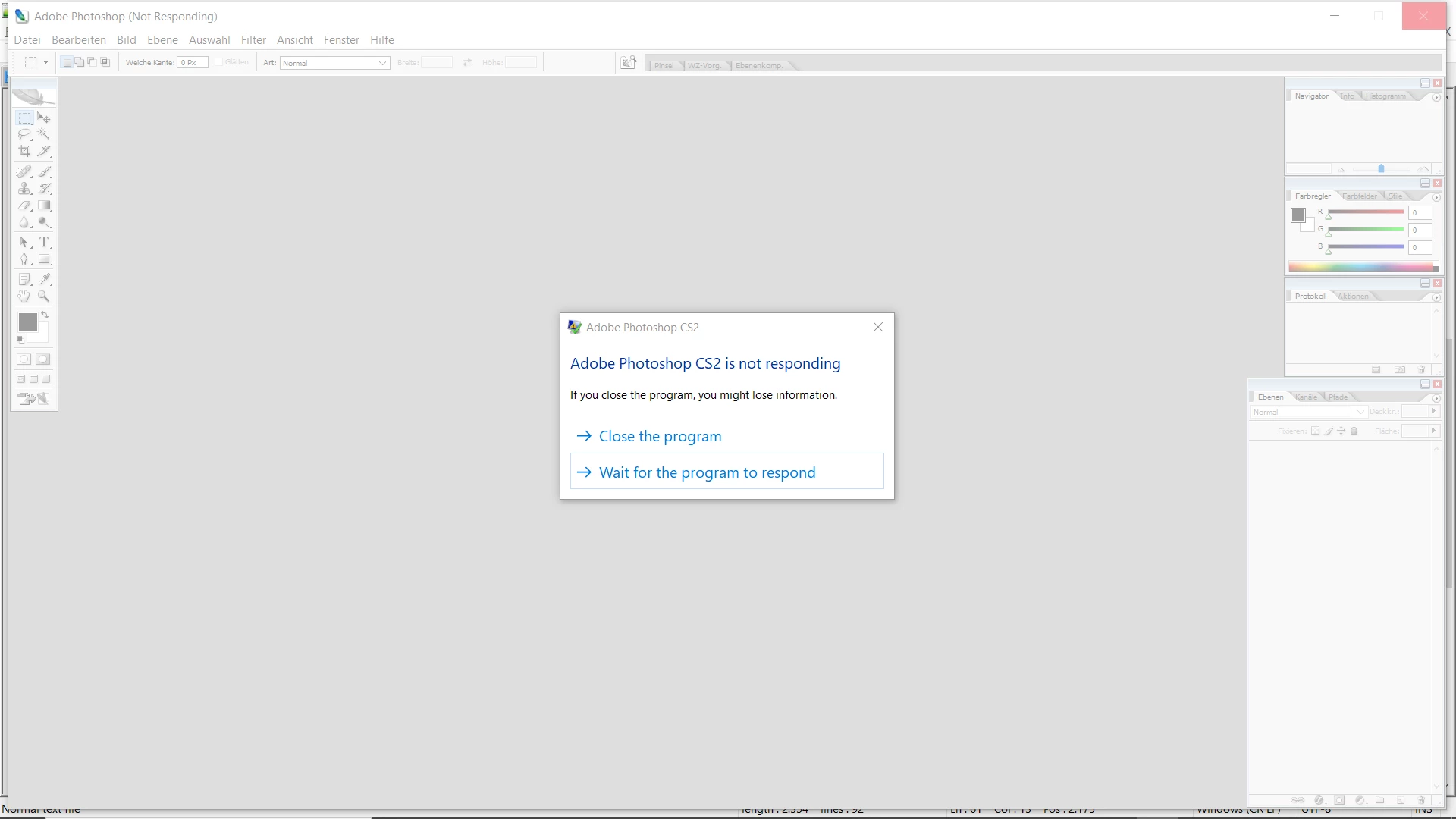Select the Type tool

click(44, 243)
